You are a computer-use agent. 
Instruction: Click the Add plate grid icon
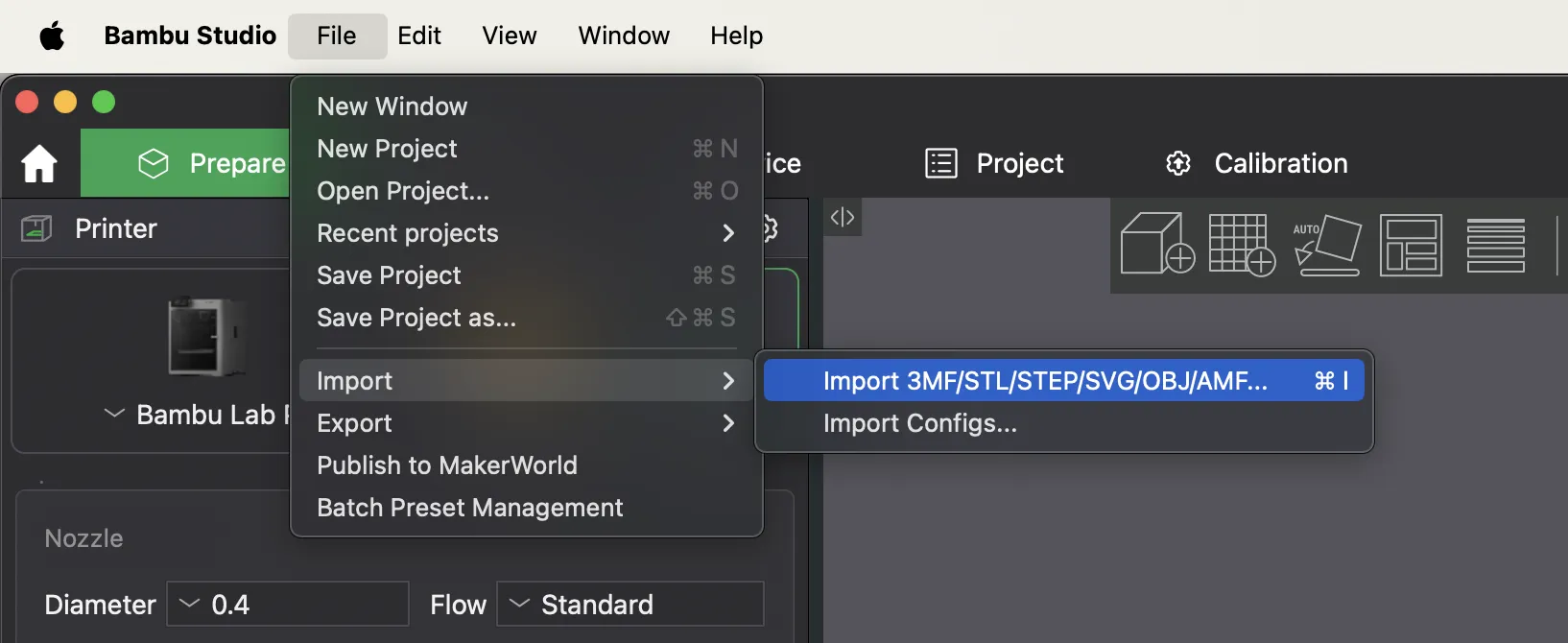click(1242, 244)
